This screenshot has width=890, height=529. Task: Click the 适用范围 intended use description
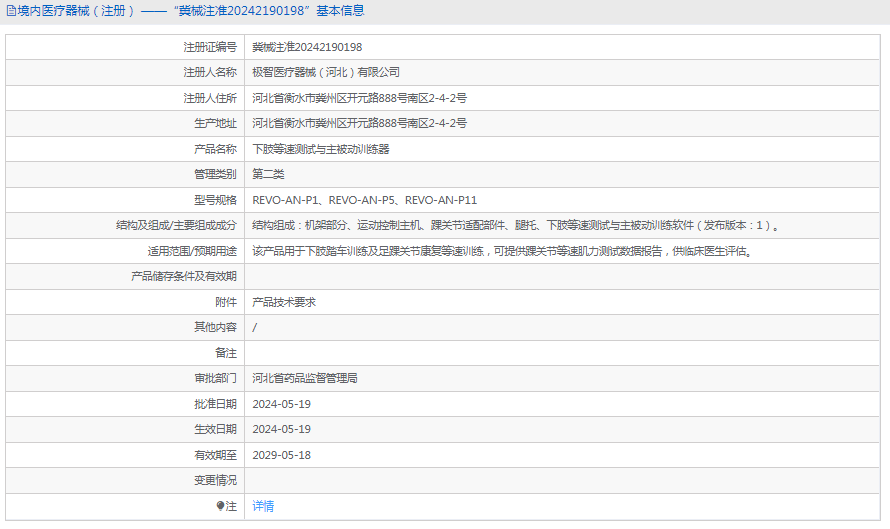503,251
